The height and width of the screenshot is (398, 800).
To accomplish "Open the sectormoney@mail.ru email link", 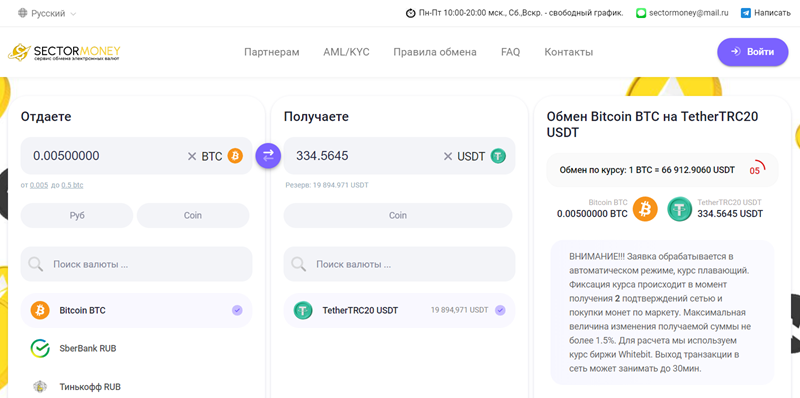I will [689, 13].
